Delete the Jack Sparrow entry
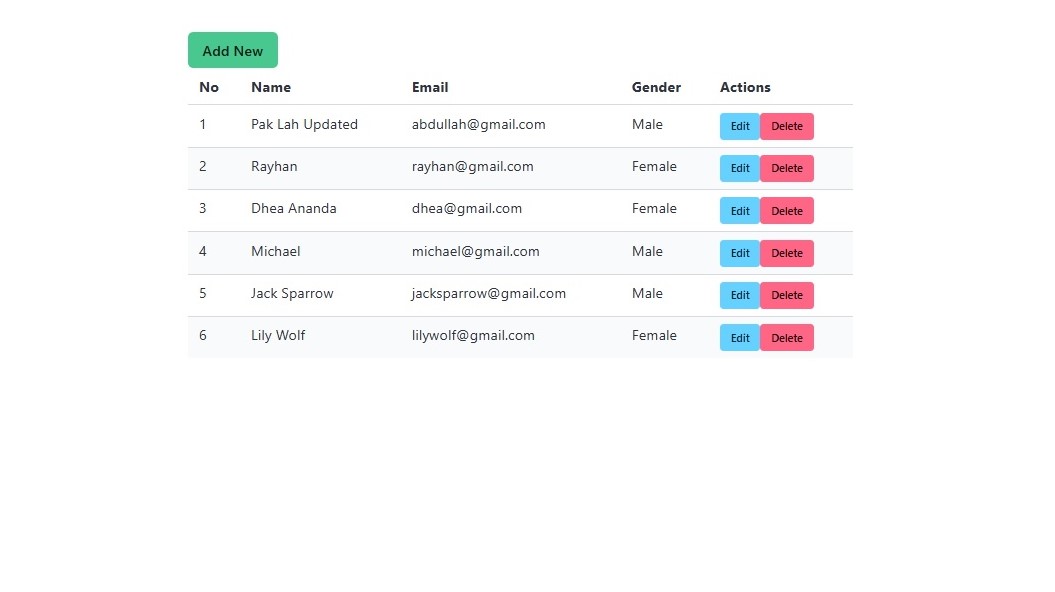The image size is (1055, 592). click(787, 295)
